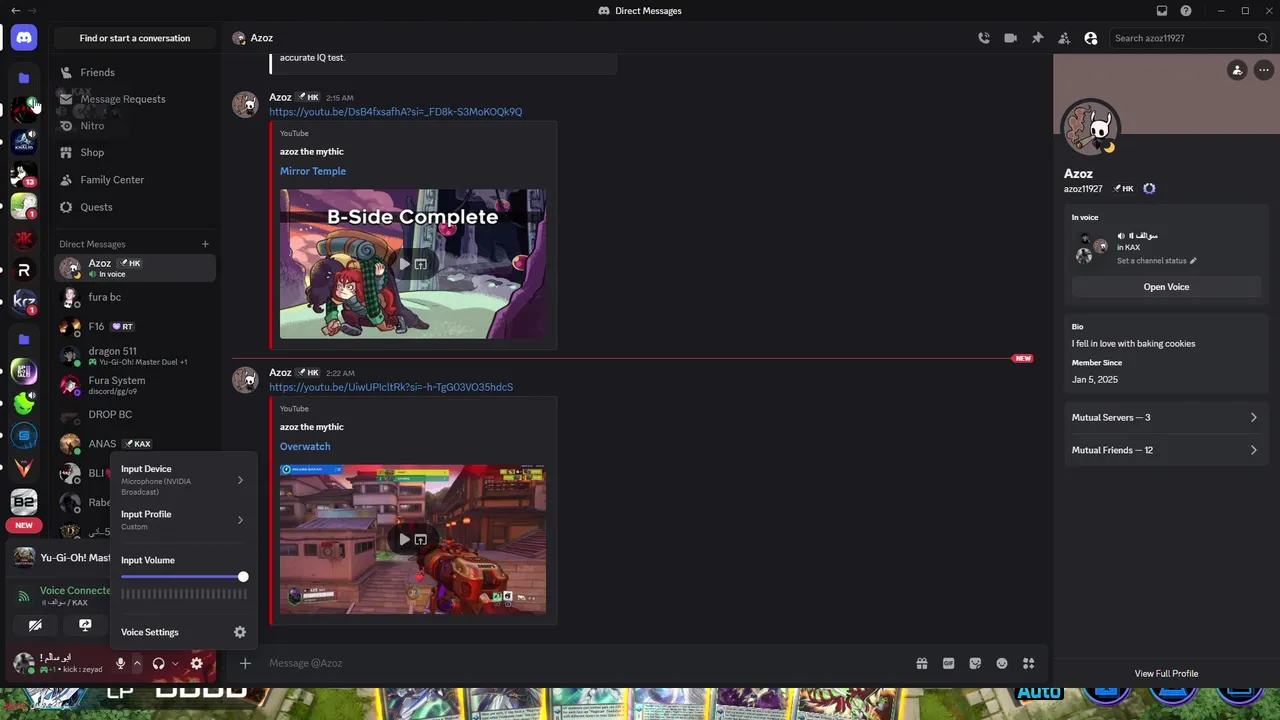This screenshot has width=1280, height=720.
Task: Open the F16 conversation
Action: (135, 326)
